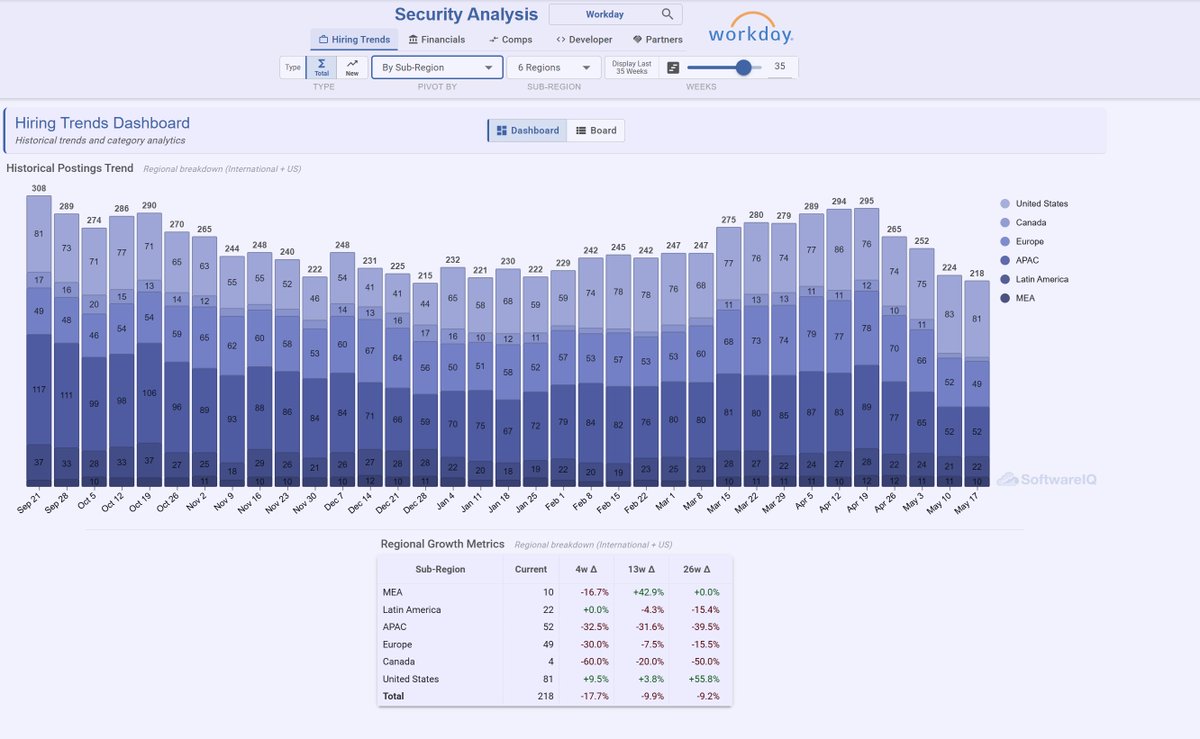Toggle Latin America legend entry
Image resolution: width=1200 pixels, height=739 pixels.
click(x=1034, y=279)
